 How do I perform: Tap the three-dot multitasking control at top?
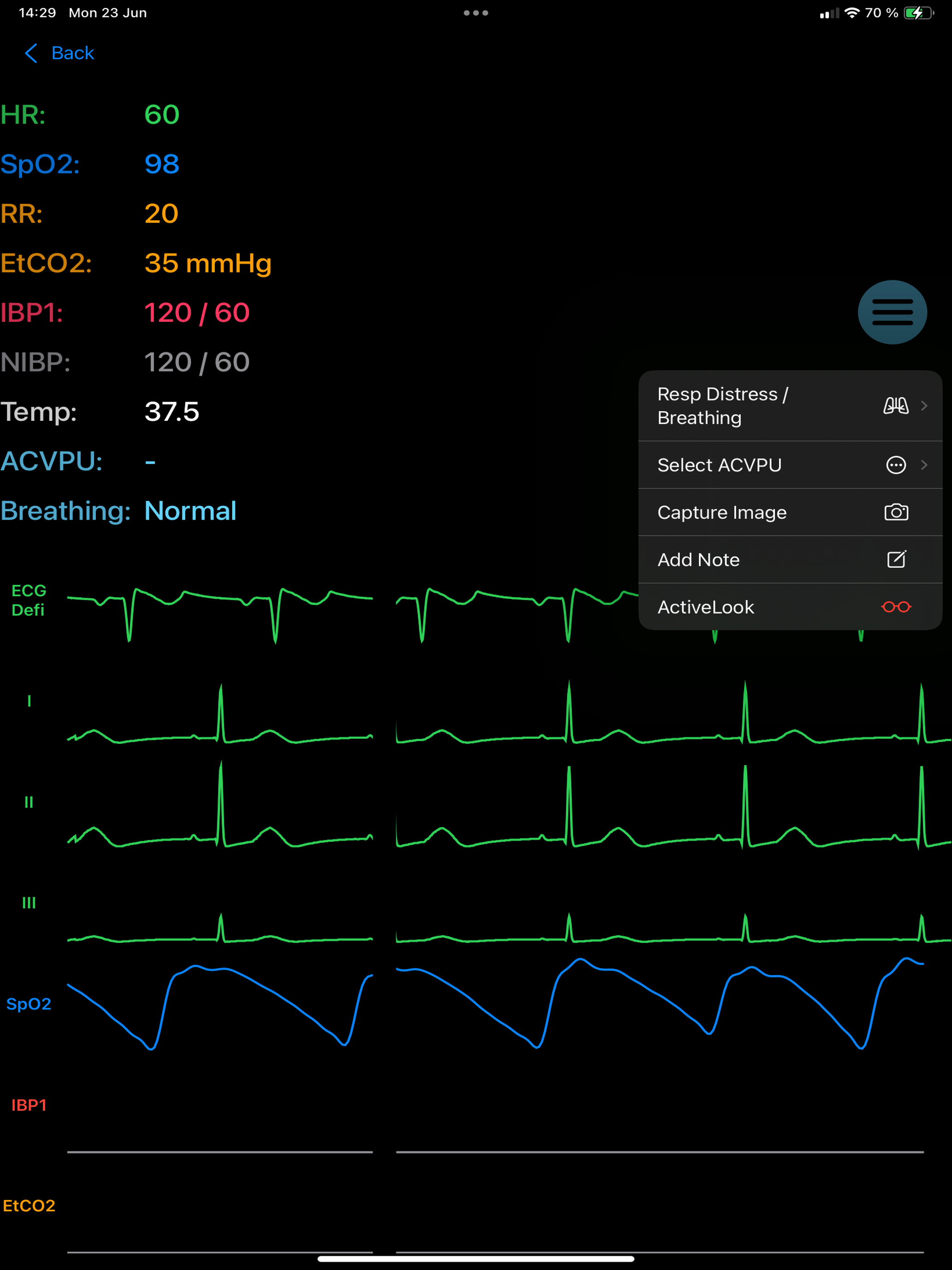[x=476, y=12]
